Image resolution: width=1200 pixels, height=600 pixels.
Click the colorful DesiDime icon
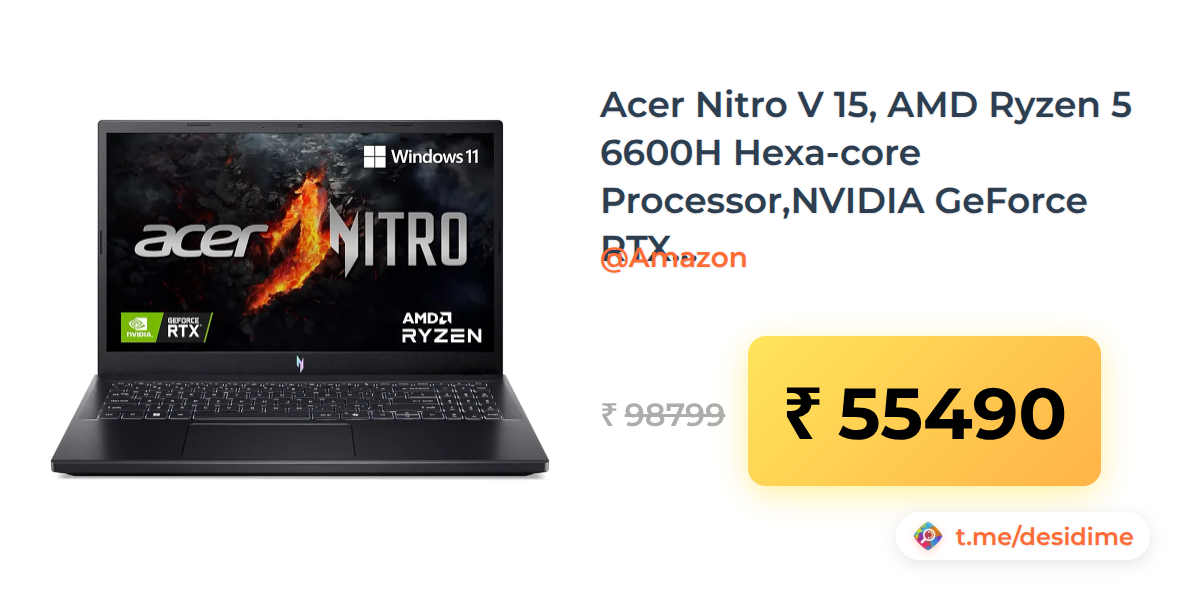pos(929,537)
